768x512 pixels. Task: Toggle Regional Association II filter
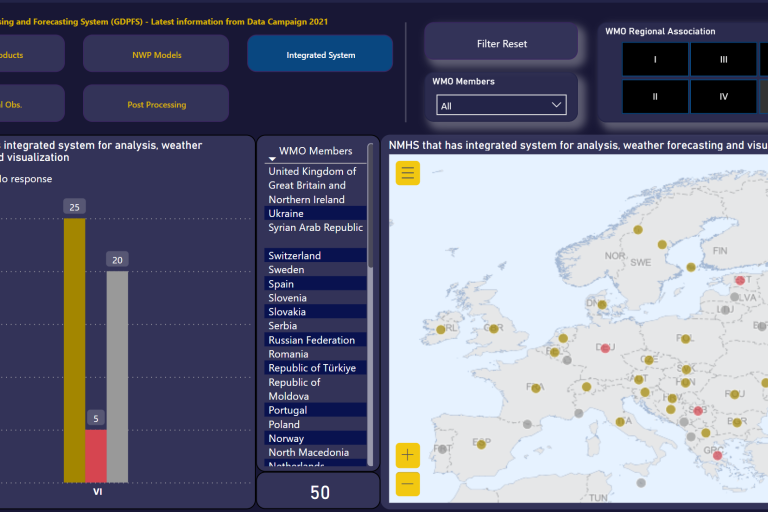click(655, 97)
